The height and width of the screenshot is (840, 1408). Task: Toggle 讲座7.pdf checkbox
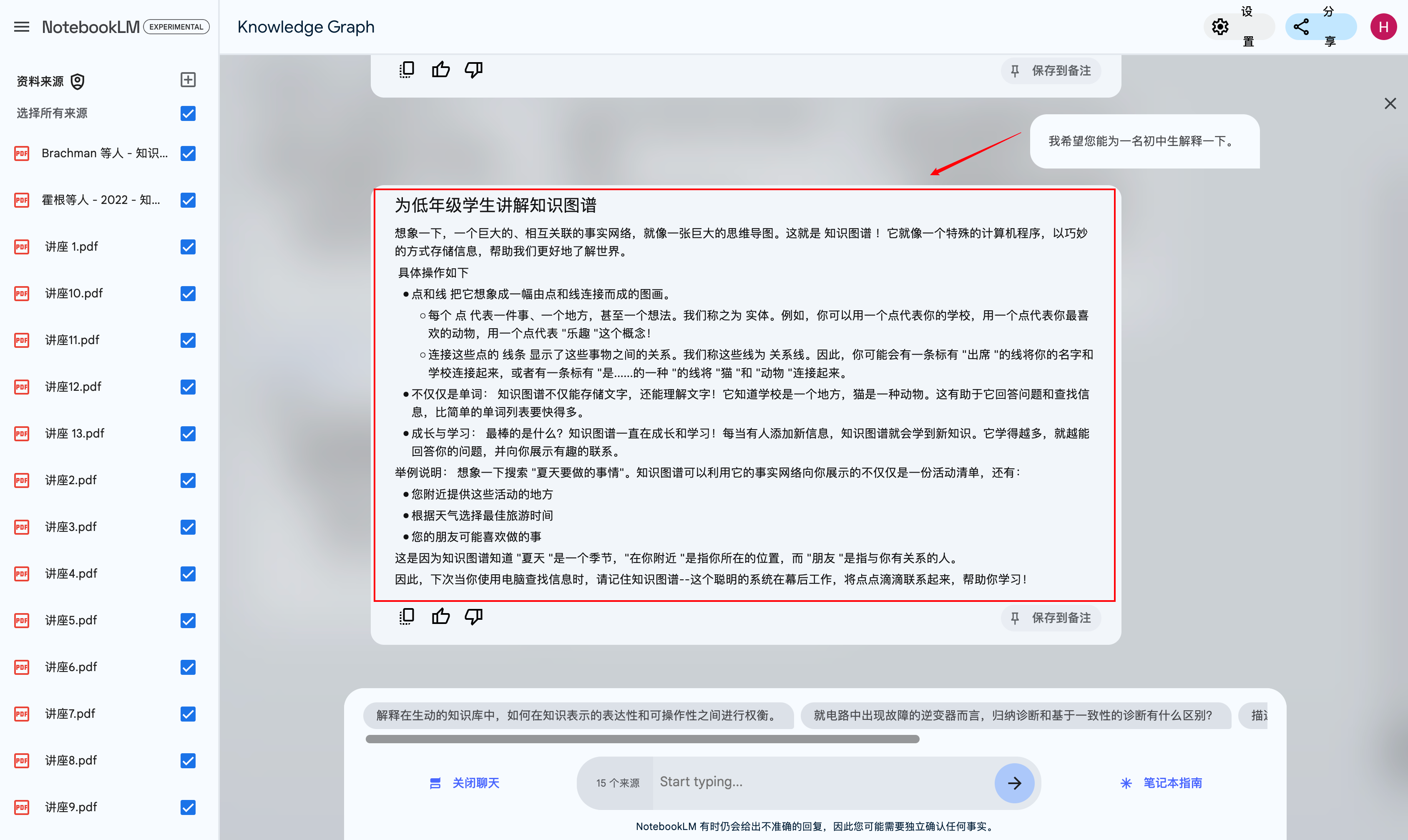188,714
